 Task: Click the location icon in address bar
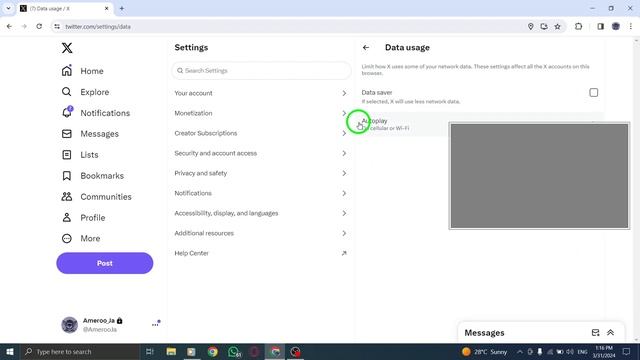531,27
